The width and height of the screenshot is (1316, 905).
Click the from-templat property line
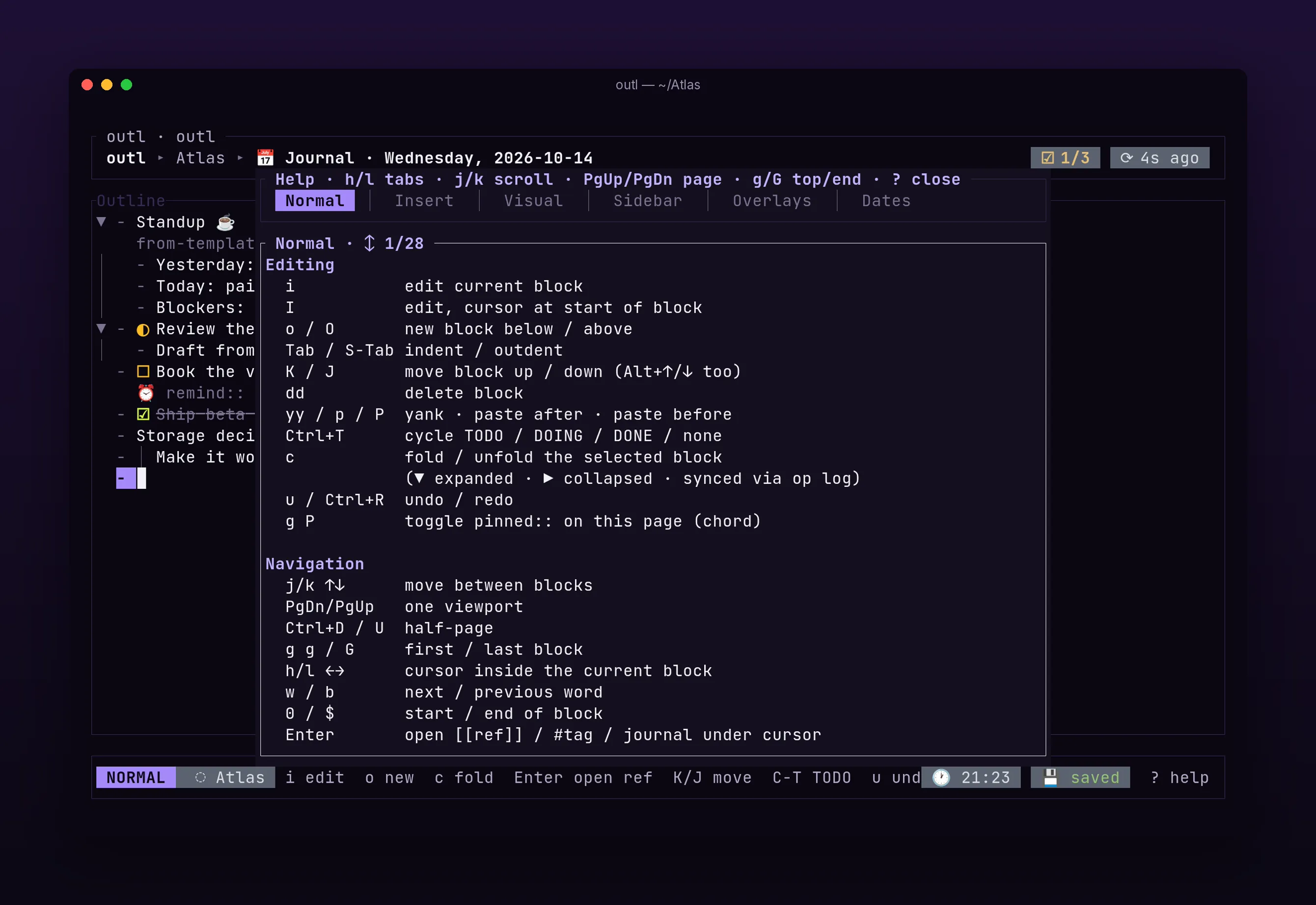pos(196,244)
